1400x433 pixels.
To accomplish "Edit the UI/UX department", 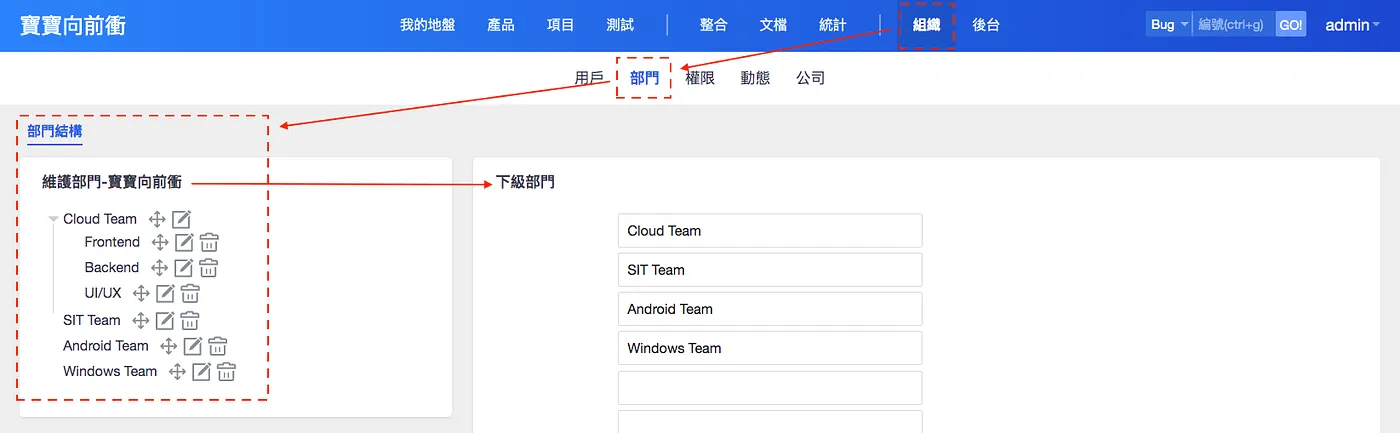I will pyautogui.click(x=165, y=293).
